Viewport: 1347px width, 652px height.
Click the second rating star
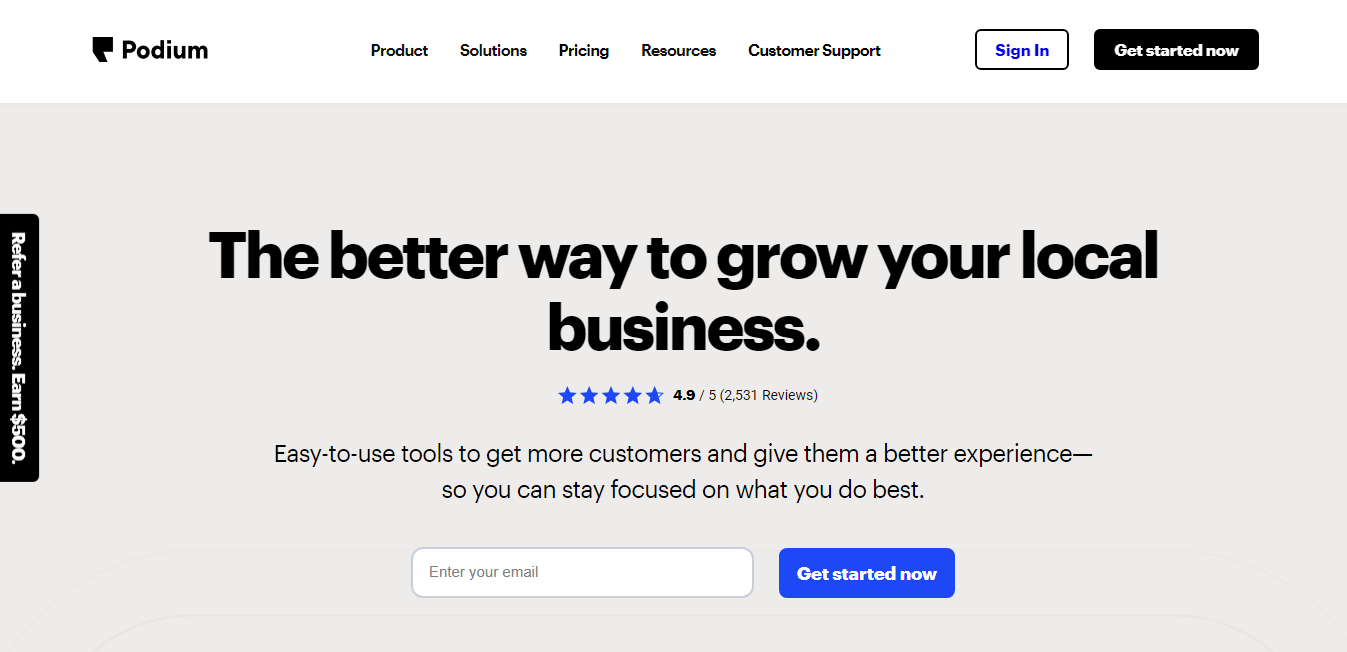click(x=589, y=395)
